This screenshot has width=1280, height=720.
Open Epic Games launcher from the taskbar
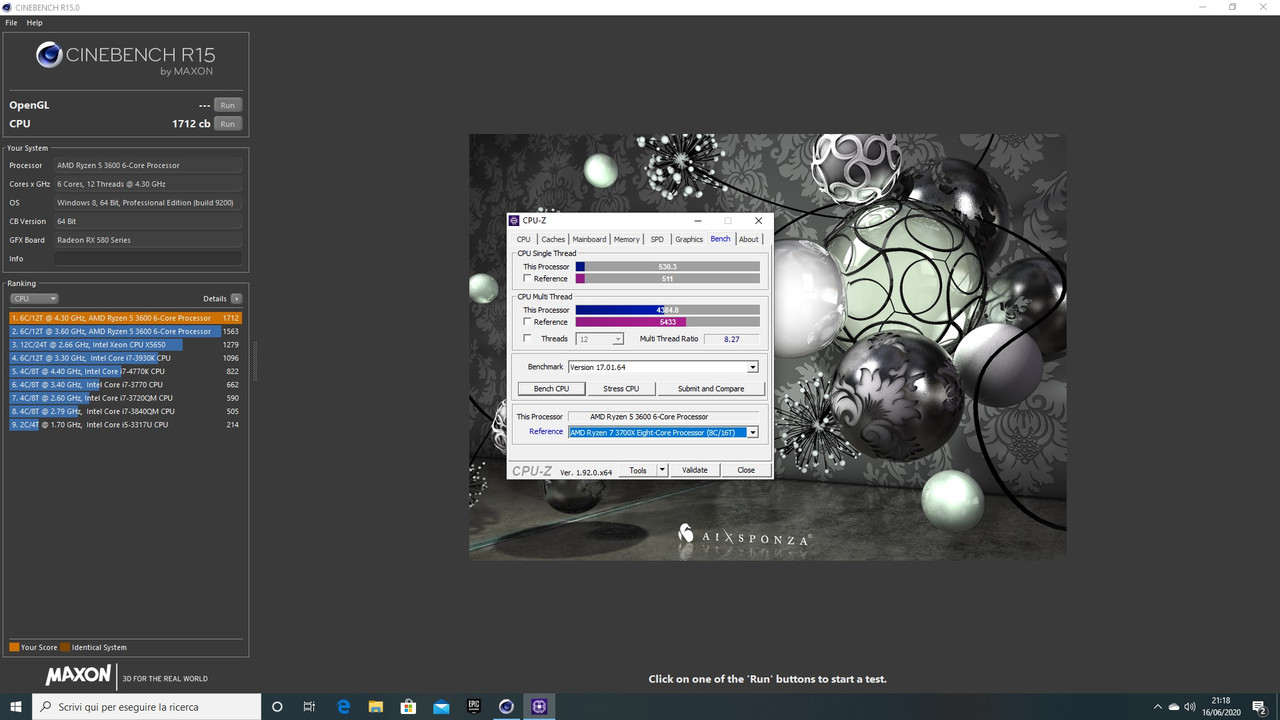coord(474,706)
